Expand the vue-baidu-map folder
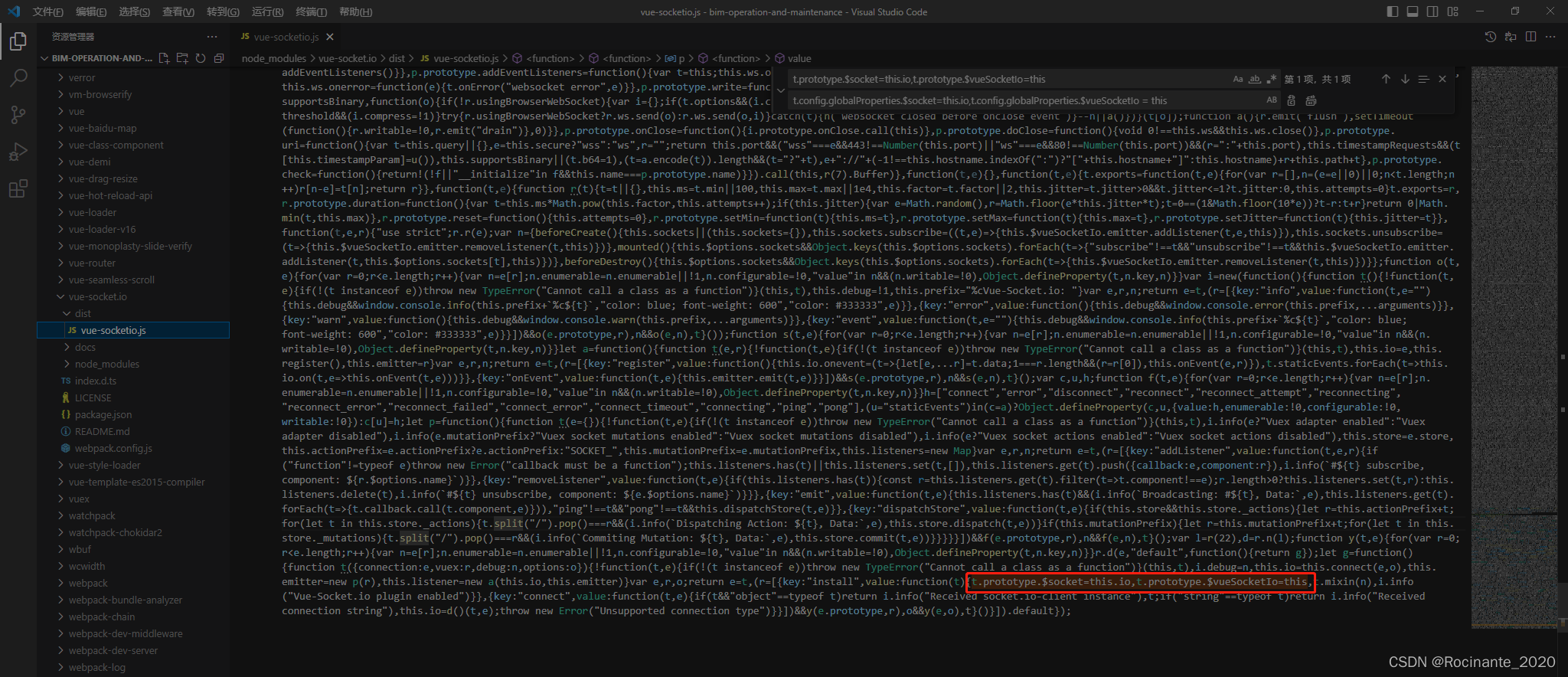 133,128
